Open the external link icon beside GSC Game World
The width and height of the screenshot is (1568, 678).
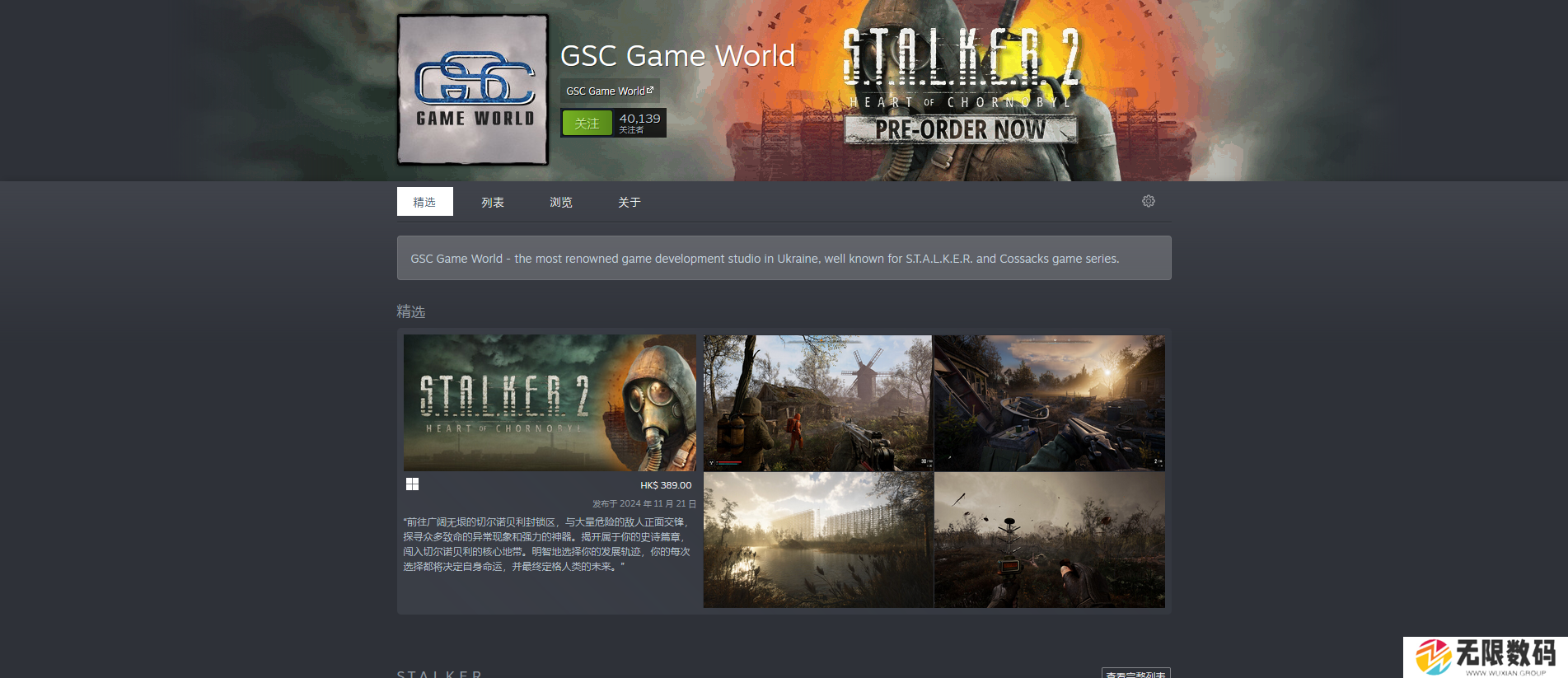(x=650, y=90)
